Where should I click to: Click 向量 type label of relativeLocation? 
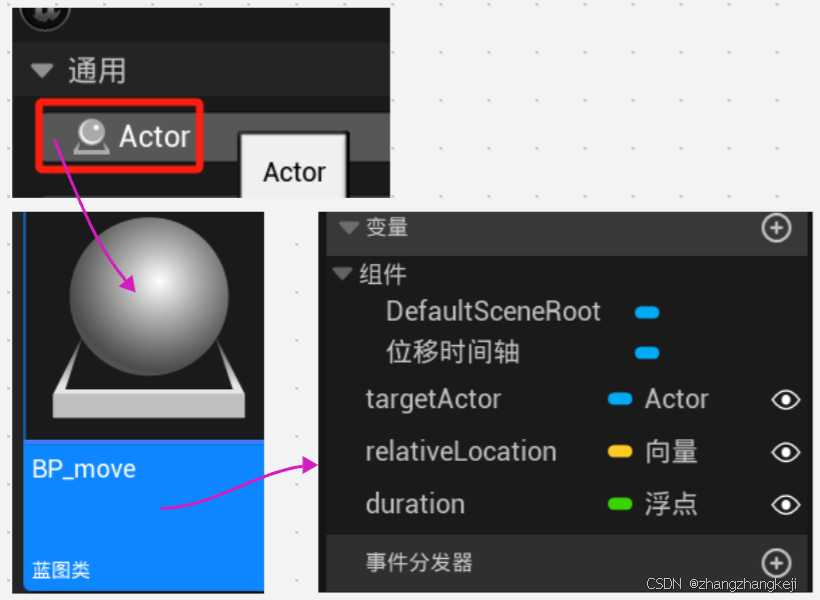click(671, 452)
